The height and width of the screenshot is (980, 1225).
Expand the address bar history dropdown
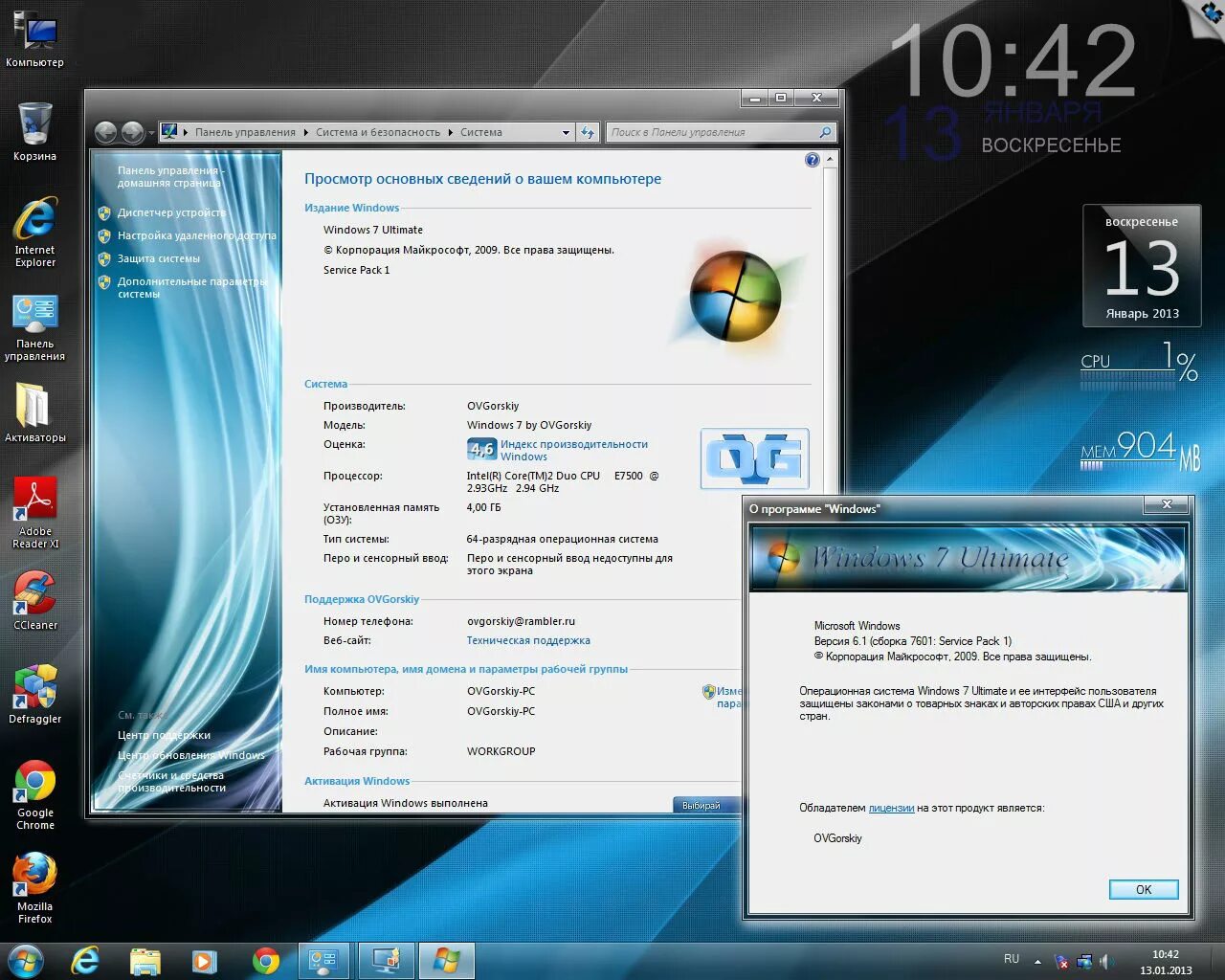pyautogui.click(x=566, y=132)
